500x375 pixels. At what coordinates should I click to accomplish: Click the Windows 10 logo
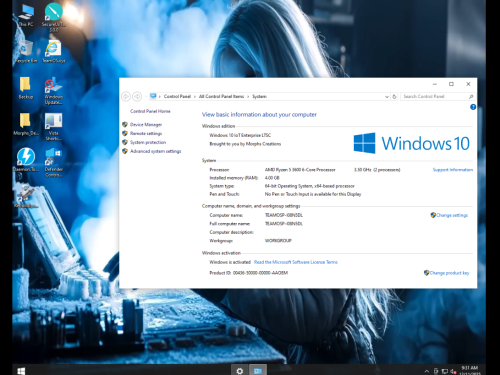point(412,143)
